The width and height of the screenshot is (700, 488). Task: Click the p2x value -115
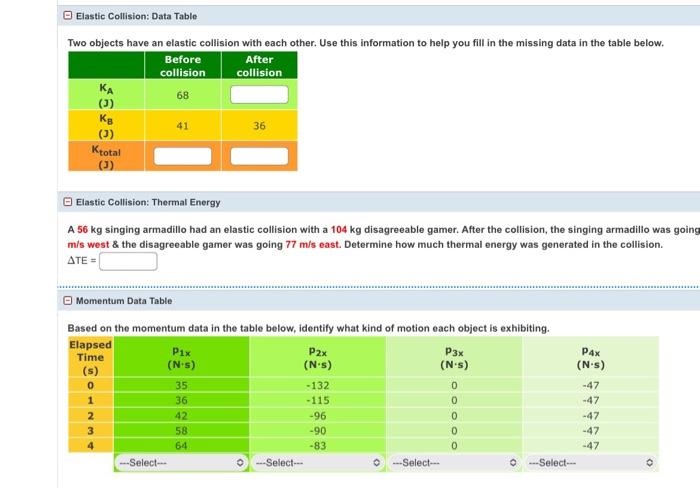pos(318,400)
